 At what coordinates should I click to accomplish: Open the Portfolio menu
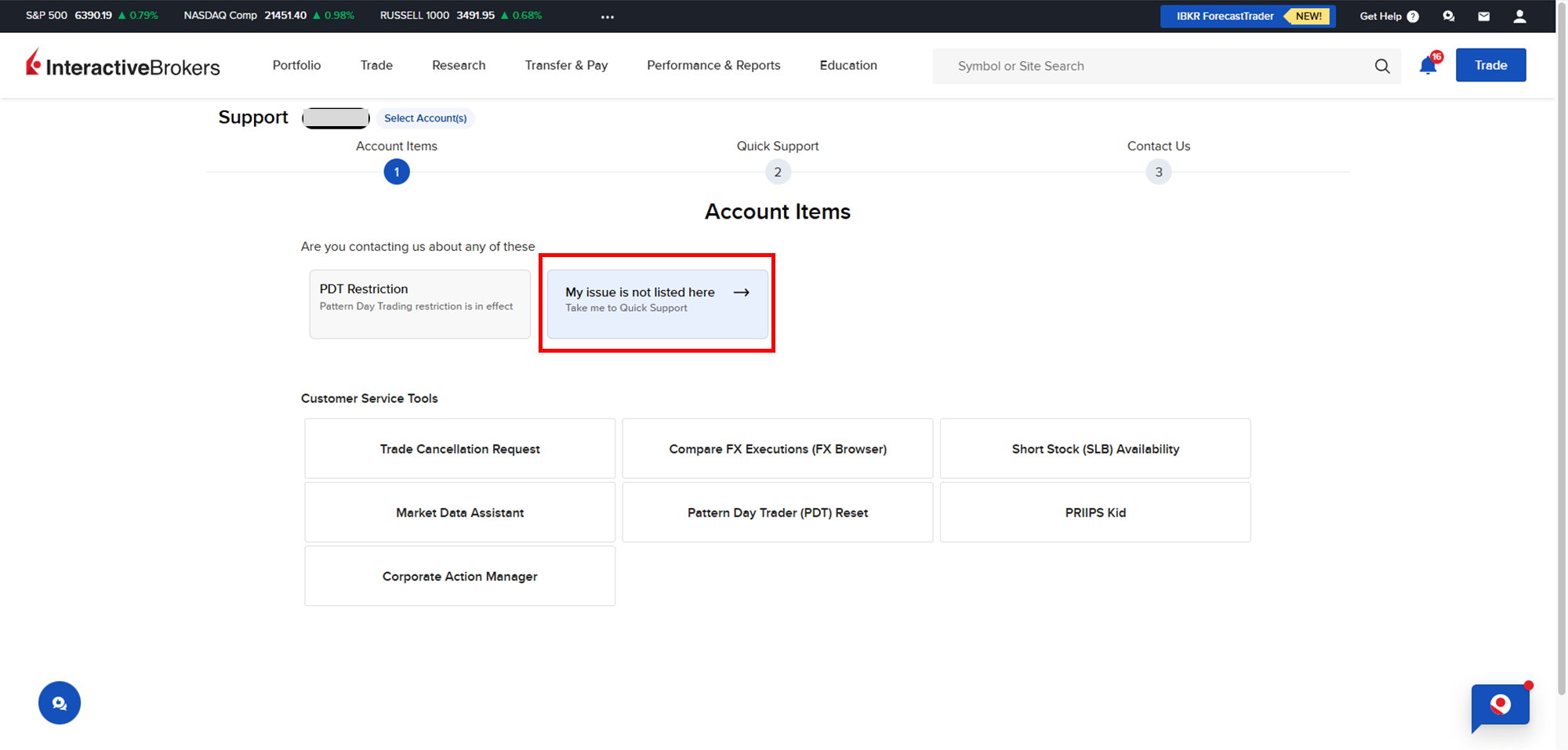(296, 65)
